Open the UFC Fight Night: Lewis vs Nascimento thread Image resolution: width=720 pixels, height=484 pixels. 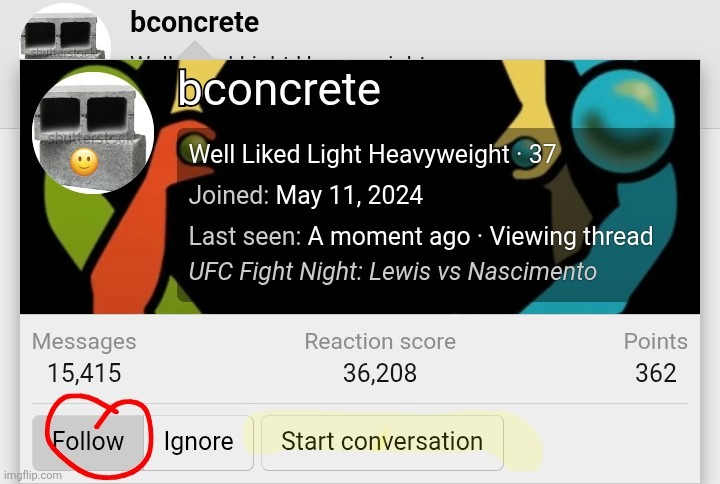point(393,271)
